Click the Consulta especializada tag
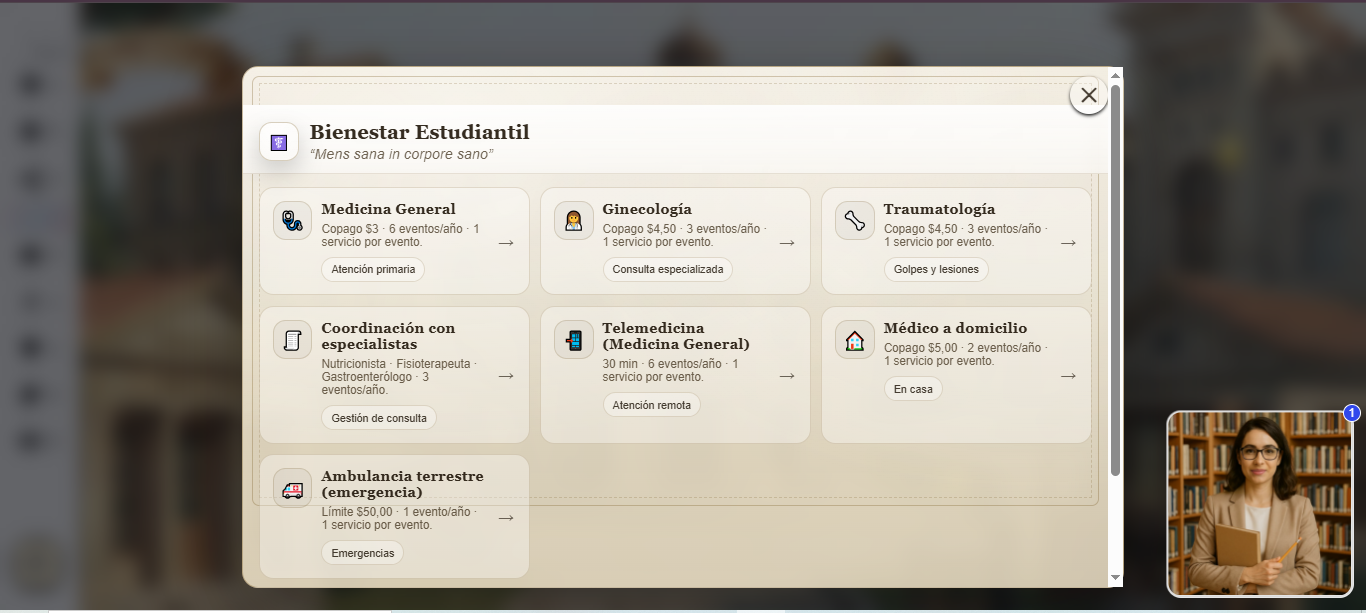This screenshot has width=1366, height=613. 667,270
